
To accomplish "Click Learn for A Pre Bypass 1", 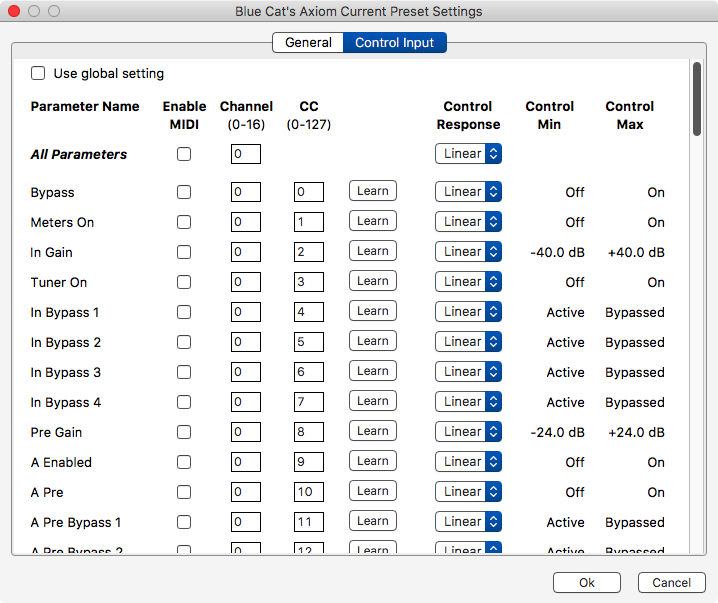I will pyautogui.click(x=373, y=521).
